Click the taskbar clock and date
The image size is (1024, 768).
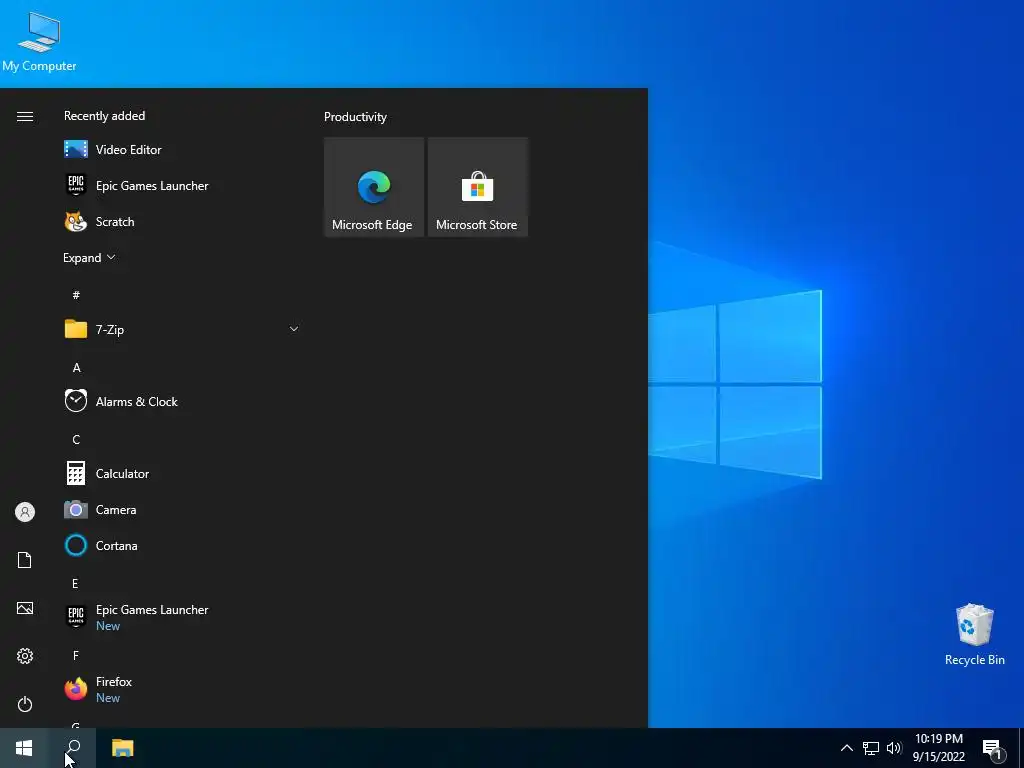pyautogui.click(x=938, y=748)
